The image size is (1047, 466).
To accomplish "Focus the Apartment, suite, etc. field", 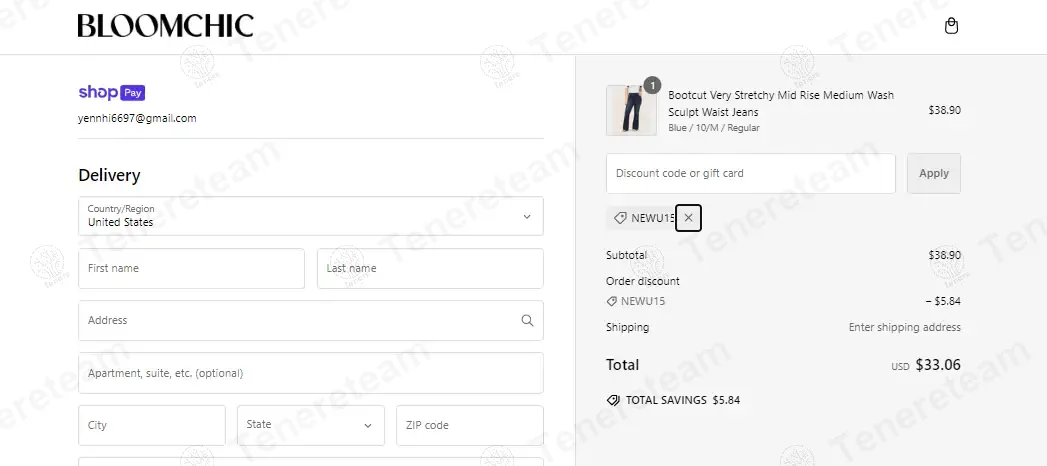I will (310, 373).
